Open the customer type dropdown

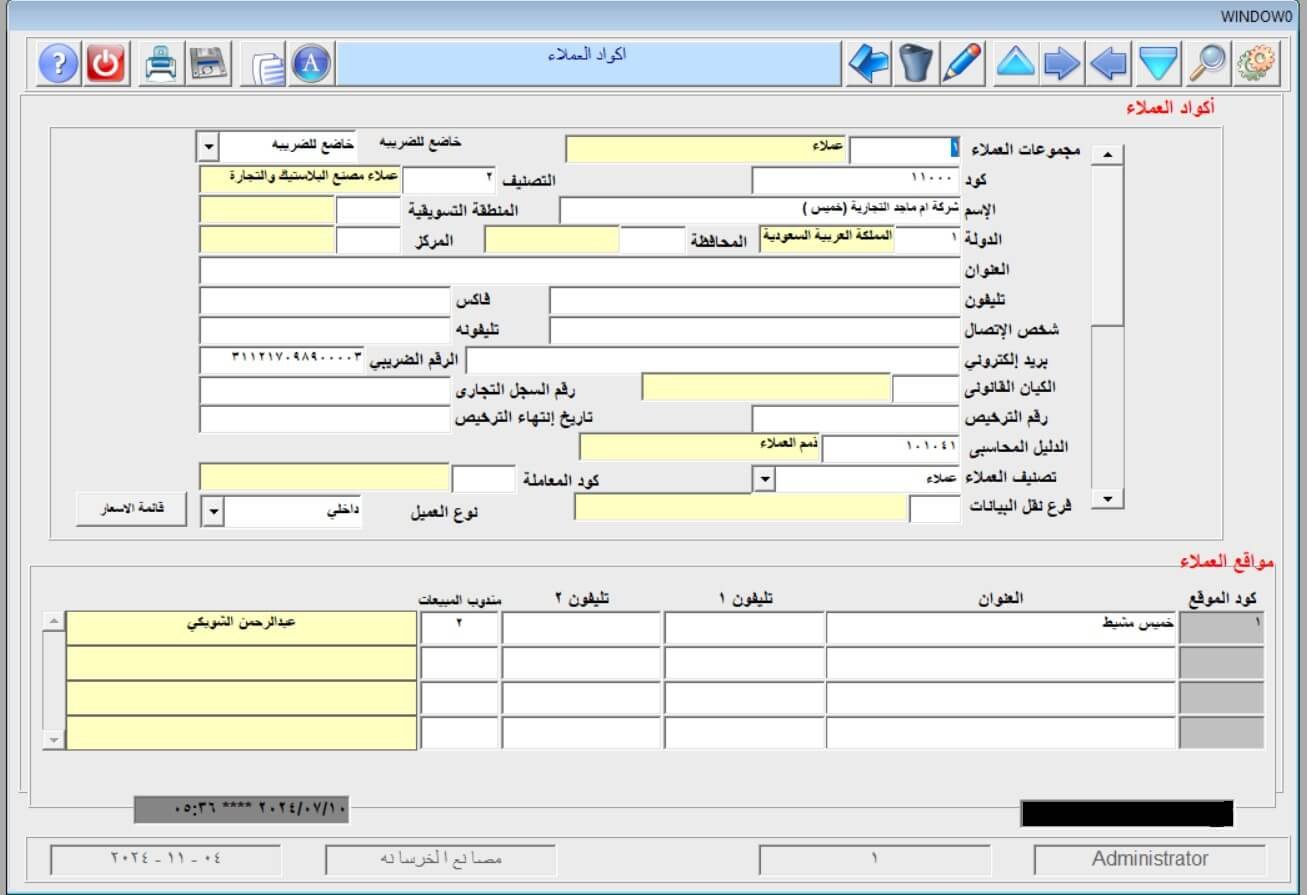(213, 513)
